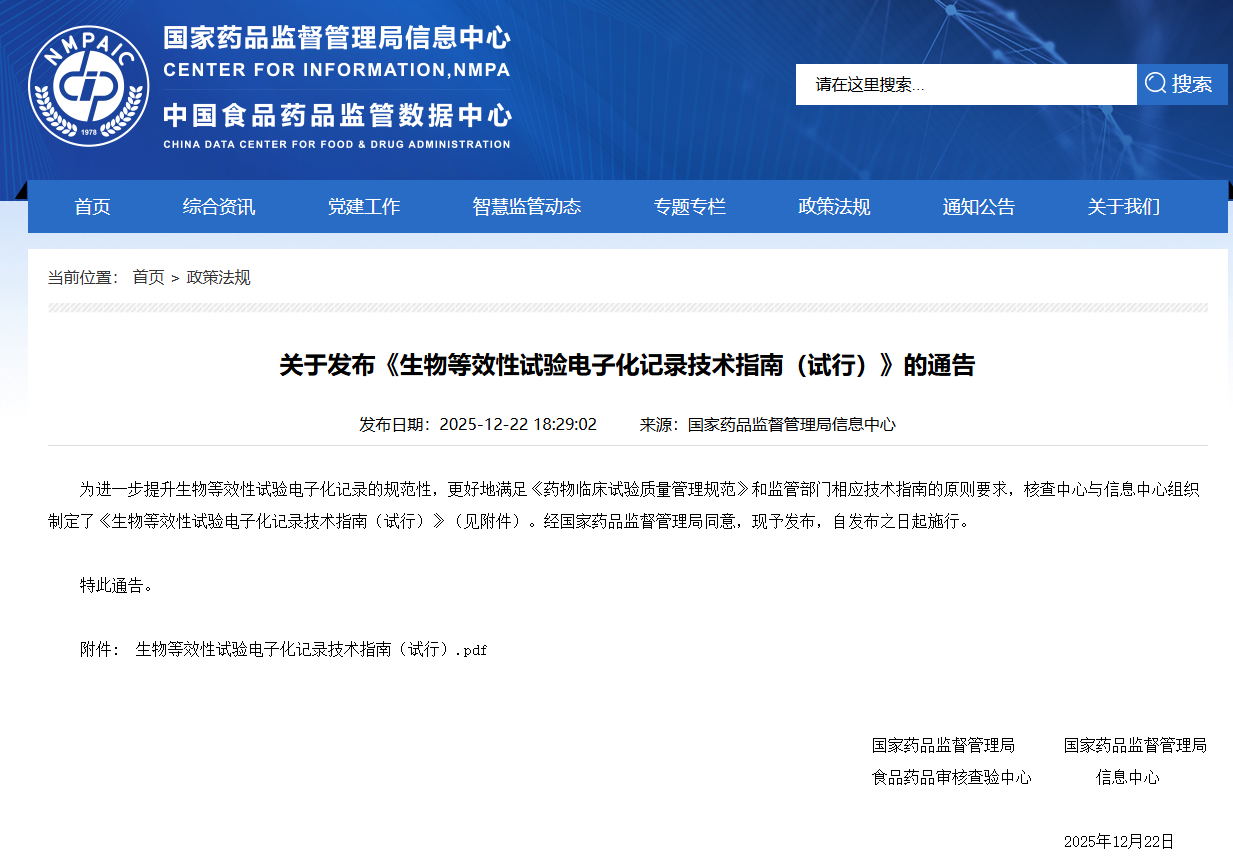The image size is (1233, 859).
Task: Click the 政策法规 breadcrumb link
Action: tap(218, 277)
